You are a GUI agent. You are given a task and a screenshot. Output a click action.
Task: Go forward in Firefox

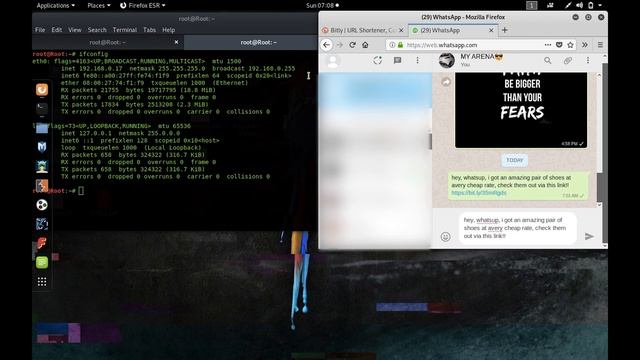(339, 45)
